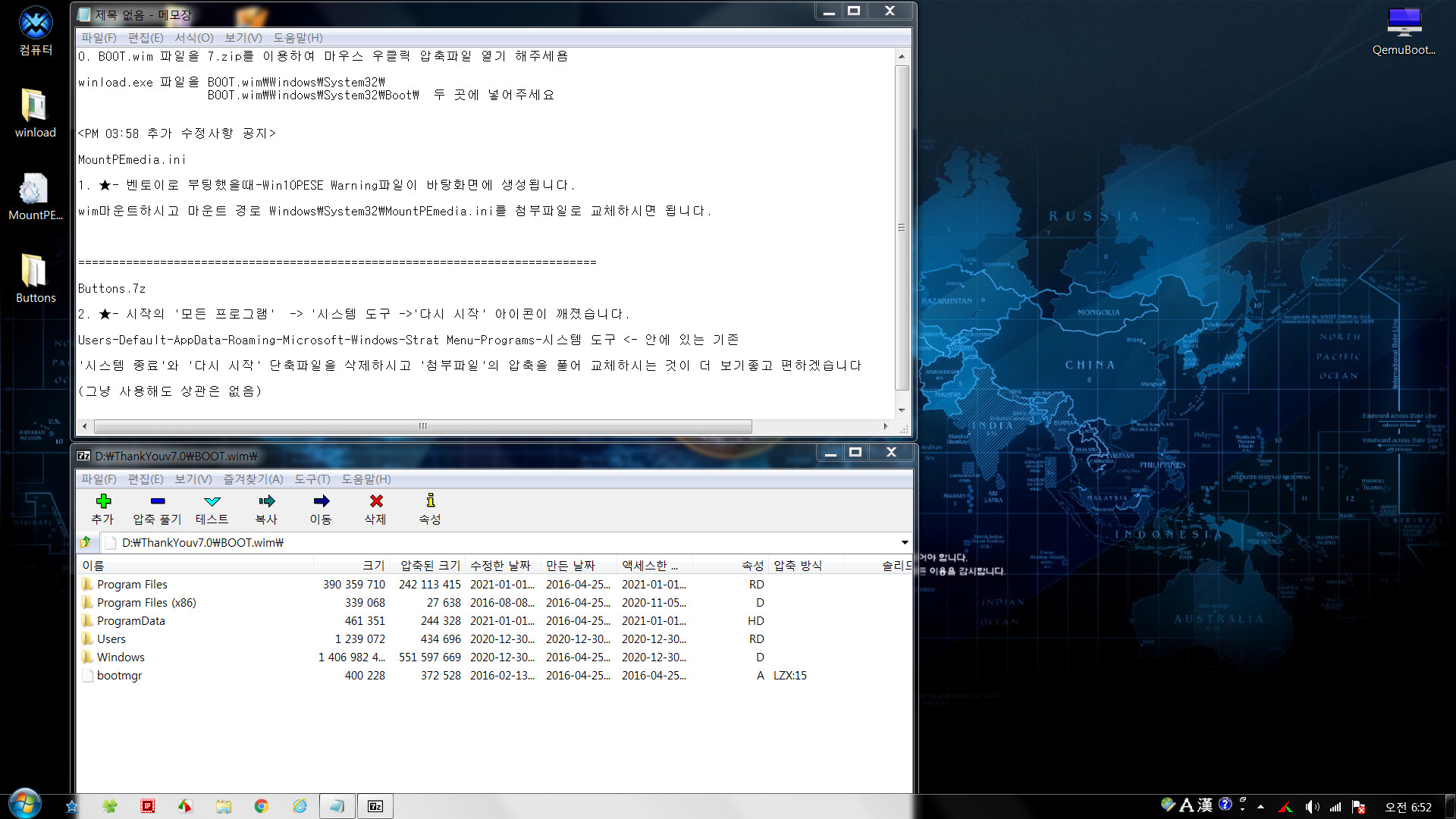
Task: Click the green clover taskbar icon
Action: (110, 806)
